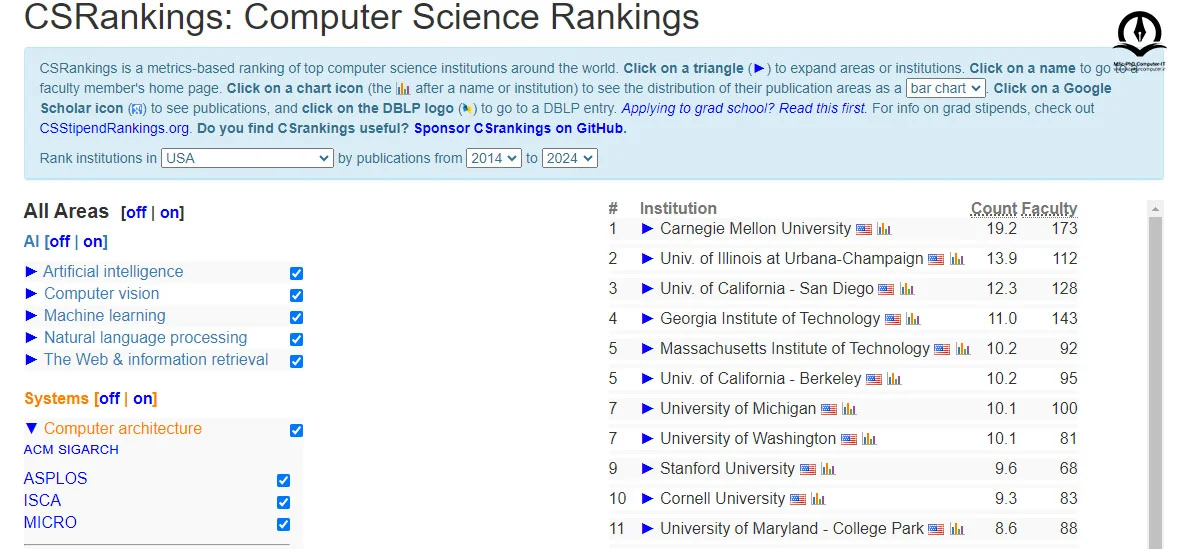The height and width of the screenshot is (549, 1180).
Task: Open chart icon for Univ. of California - San Diego
Action: point(907,290)
